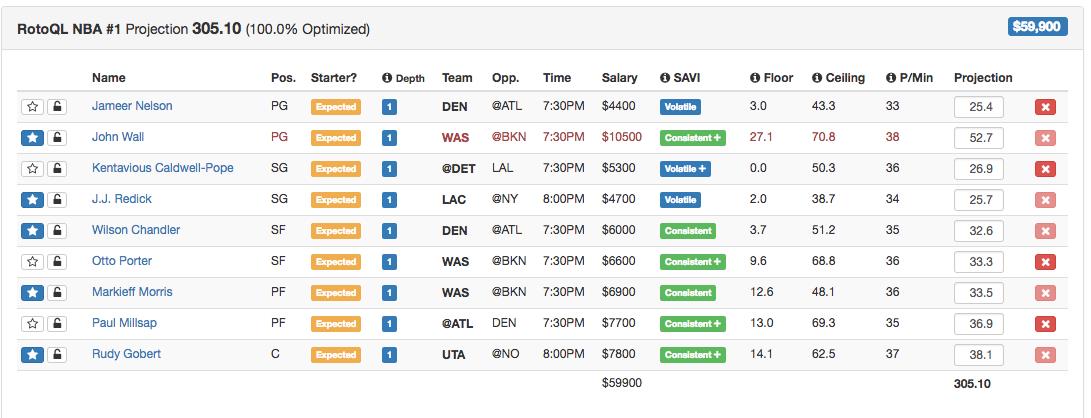Edit John Wall projection field 52.7
This screenshot has height=418, width=1091.
[x=978, y=138]
